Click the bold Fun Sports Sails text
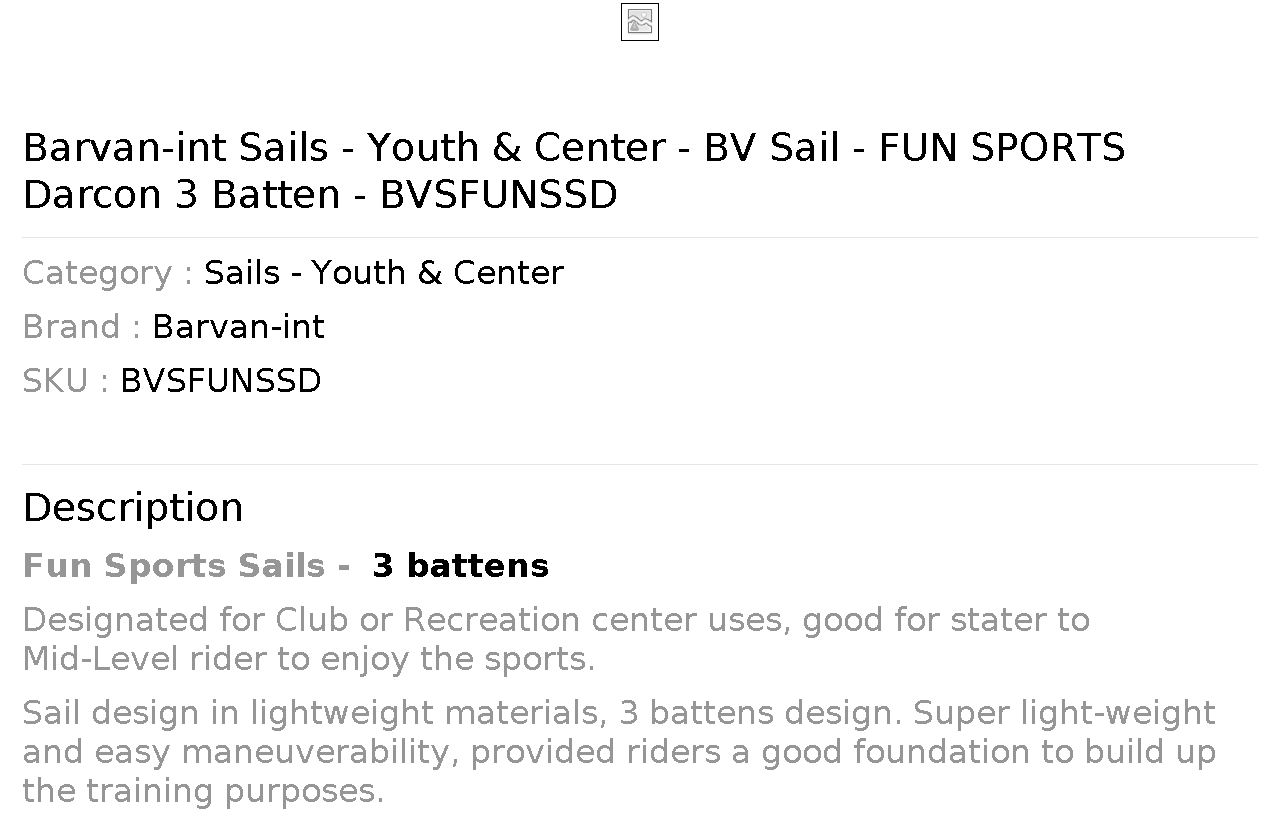The width and height of the screenshot is (1280, 832). click(x=174, y=566)
